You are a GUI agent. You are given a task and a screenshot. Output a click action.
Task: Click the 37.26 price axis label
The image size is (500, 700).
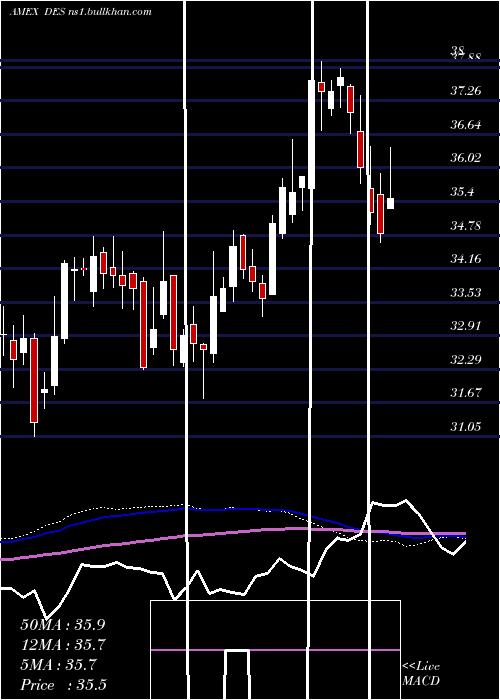pos(466,91)
